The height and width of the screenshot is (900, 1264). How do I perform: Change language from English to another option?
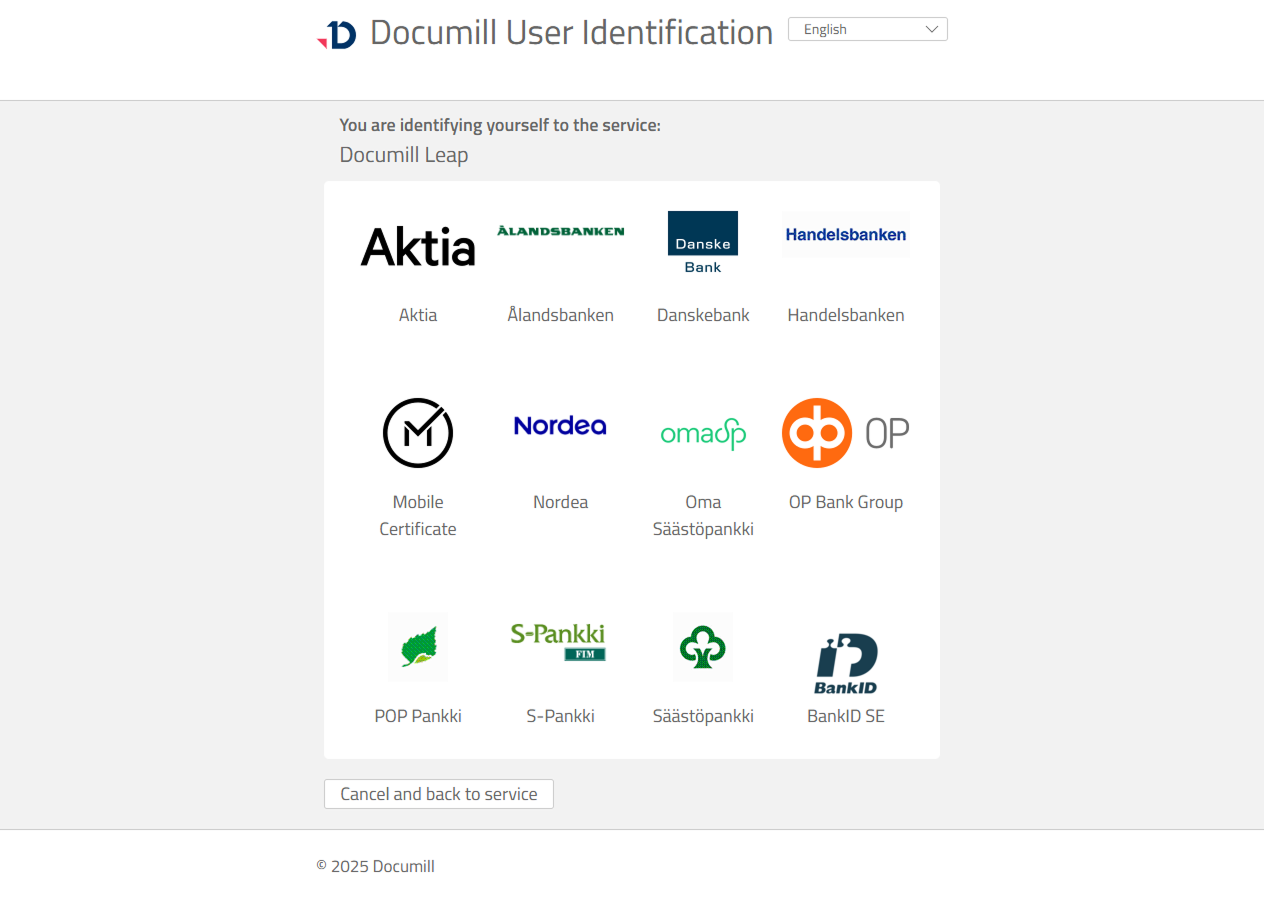click(x=867, y=29)
